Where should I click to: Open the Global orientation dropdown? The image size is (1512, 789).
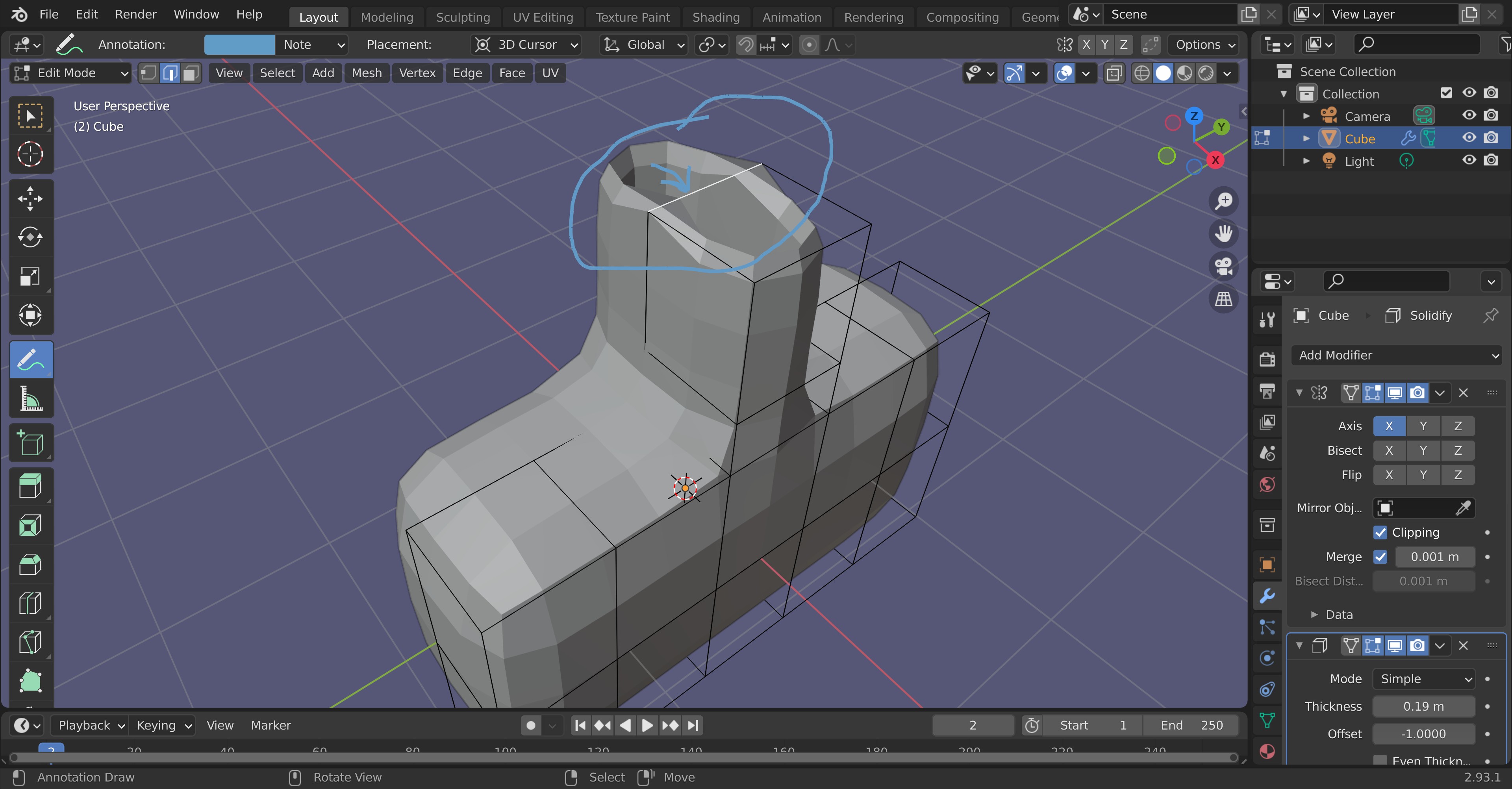[644, 44]
